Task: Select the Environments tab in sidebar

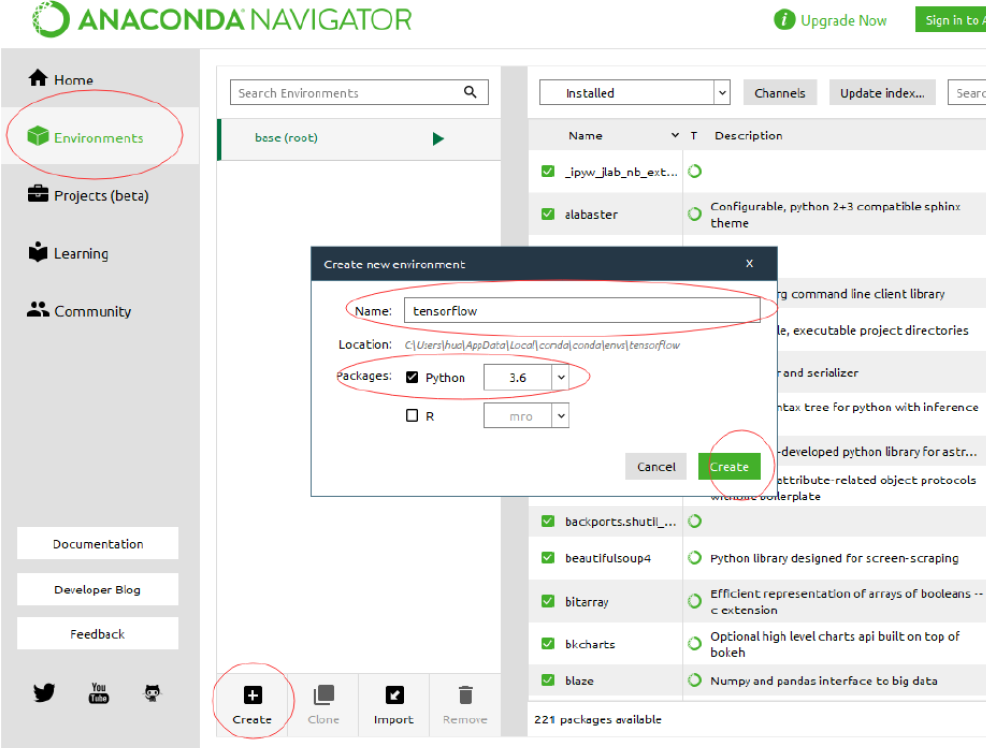Action: pos(100,136)
